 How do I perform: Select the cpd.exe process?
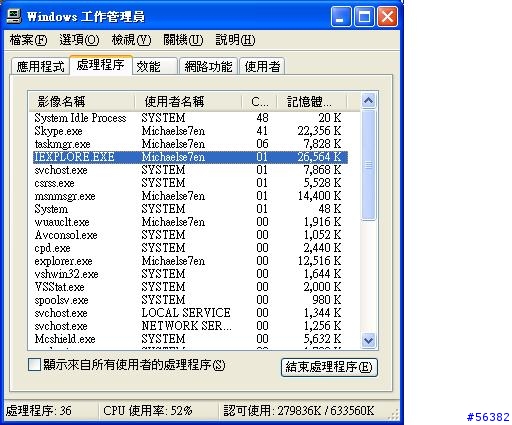click(190, 248)
